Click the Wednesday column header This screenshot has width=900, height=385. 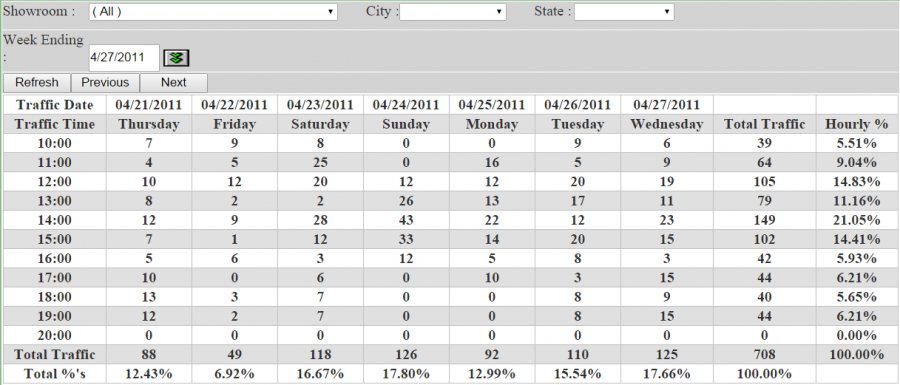coord(666,124)
